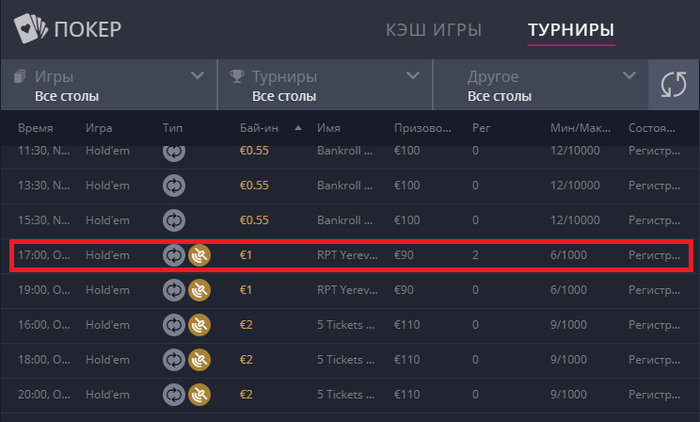This screenshot has width=700, height=422.
Task: Sort by the Бай-ин column header
Action: click(259, 128)
